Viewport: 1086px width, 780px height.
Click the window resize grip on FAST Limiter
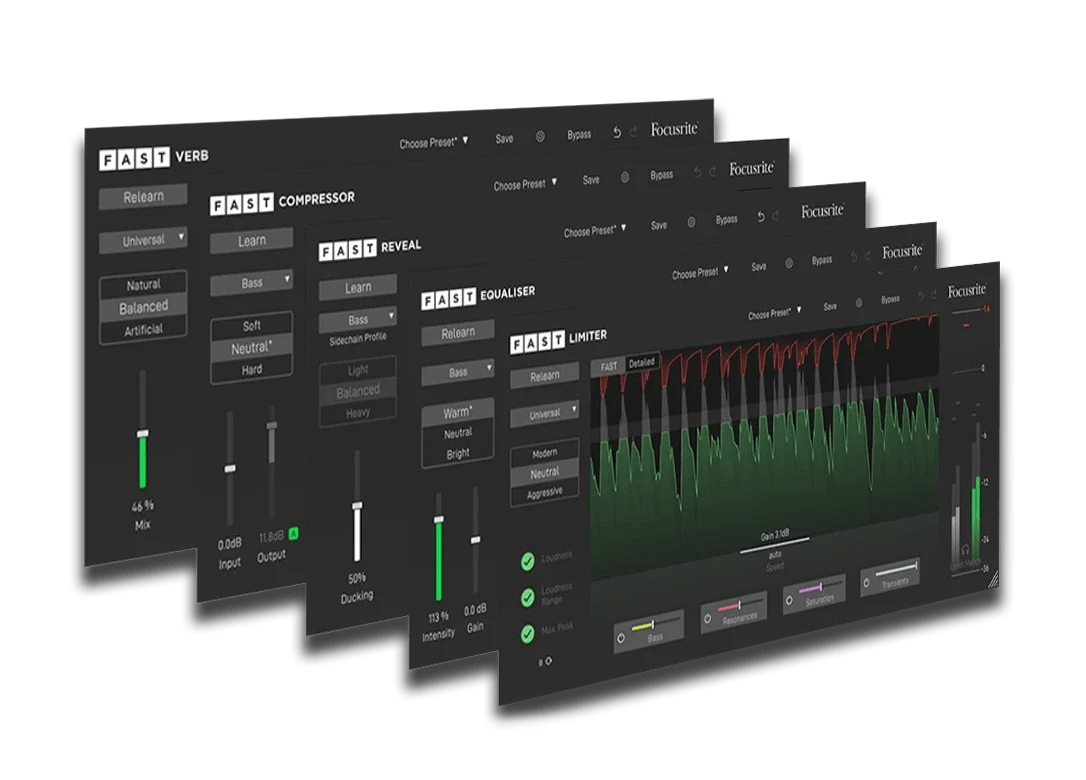point(994,577)
